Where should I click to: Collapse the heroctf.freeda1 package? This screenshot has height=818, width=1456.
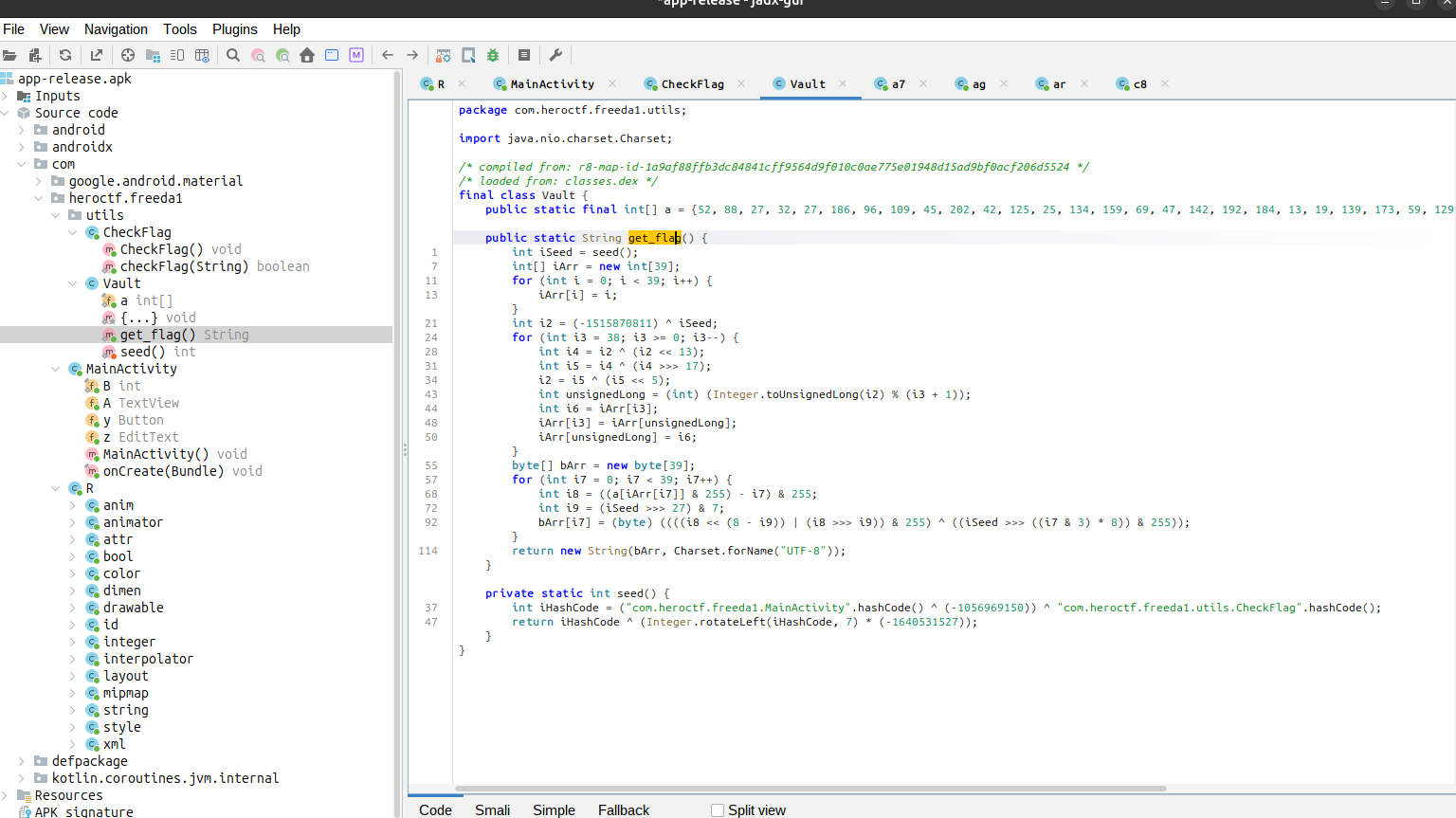38,197
